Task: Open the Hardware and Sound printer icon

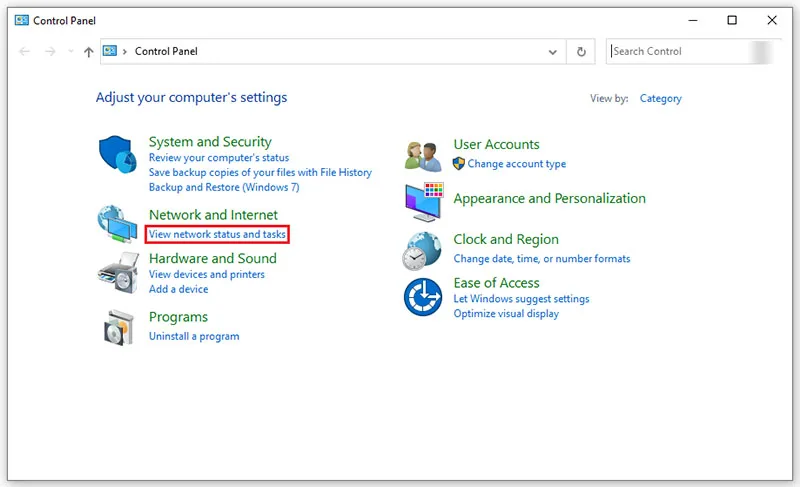Action: pos(118,273)
